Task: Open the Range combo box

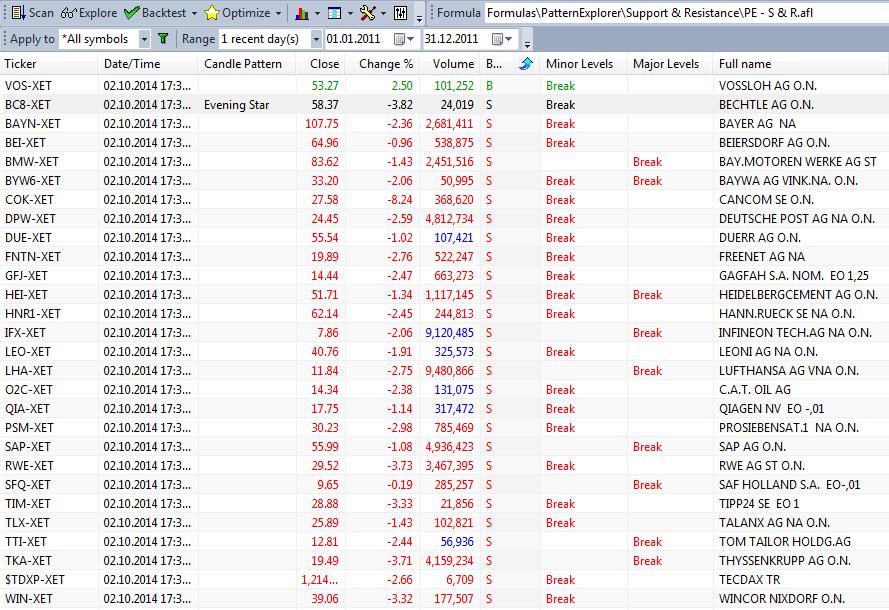Action: [x=270, y=39]
